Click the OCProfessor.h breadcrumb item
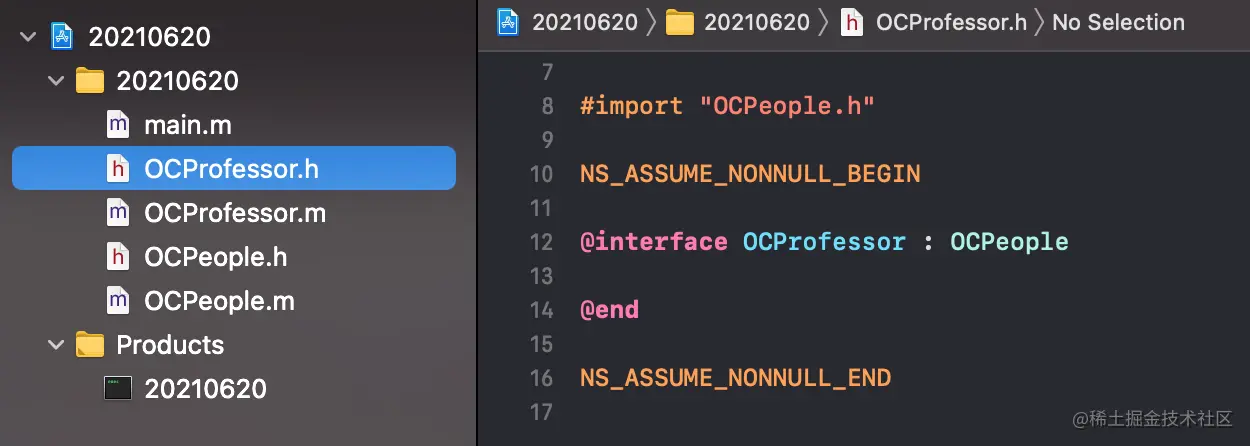 point(951,22)
